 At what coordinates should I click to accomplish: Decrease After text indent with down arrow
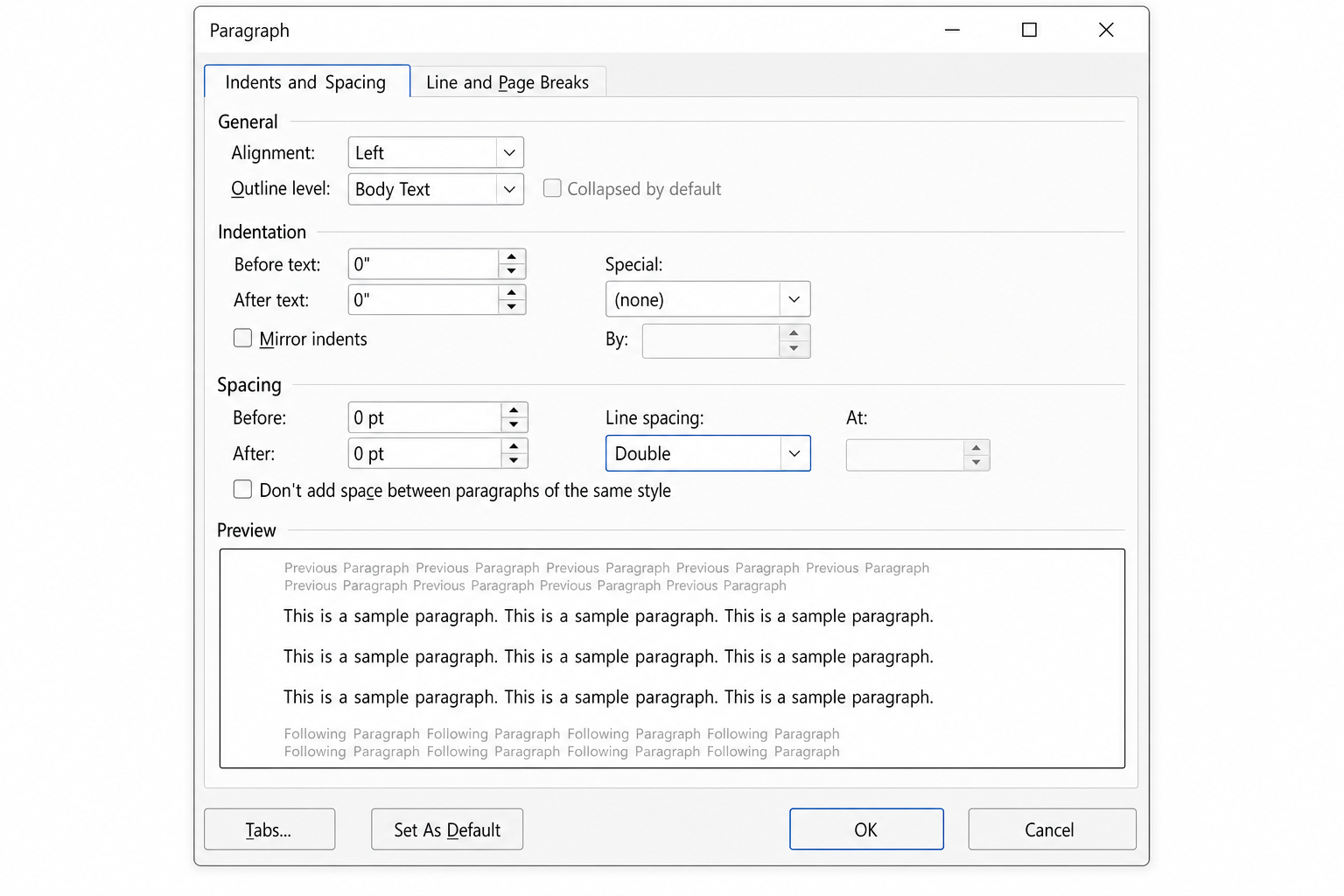coord(512,307)
